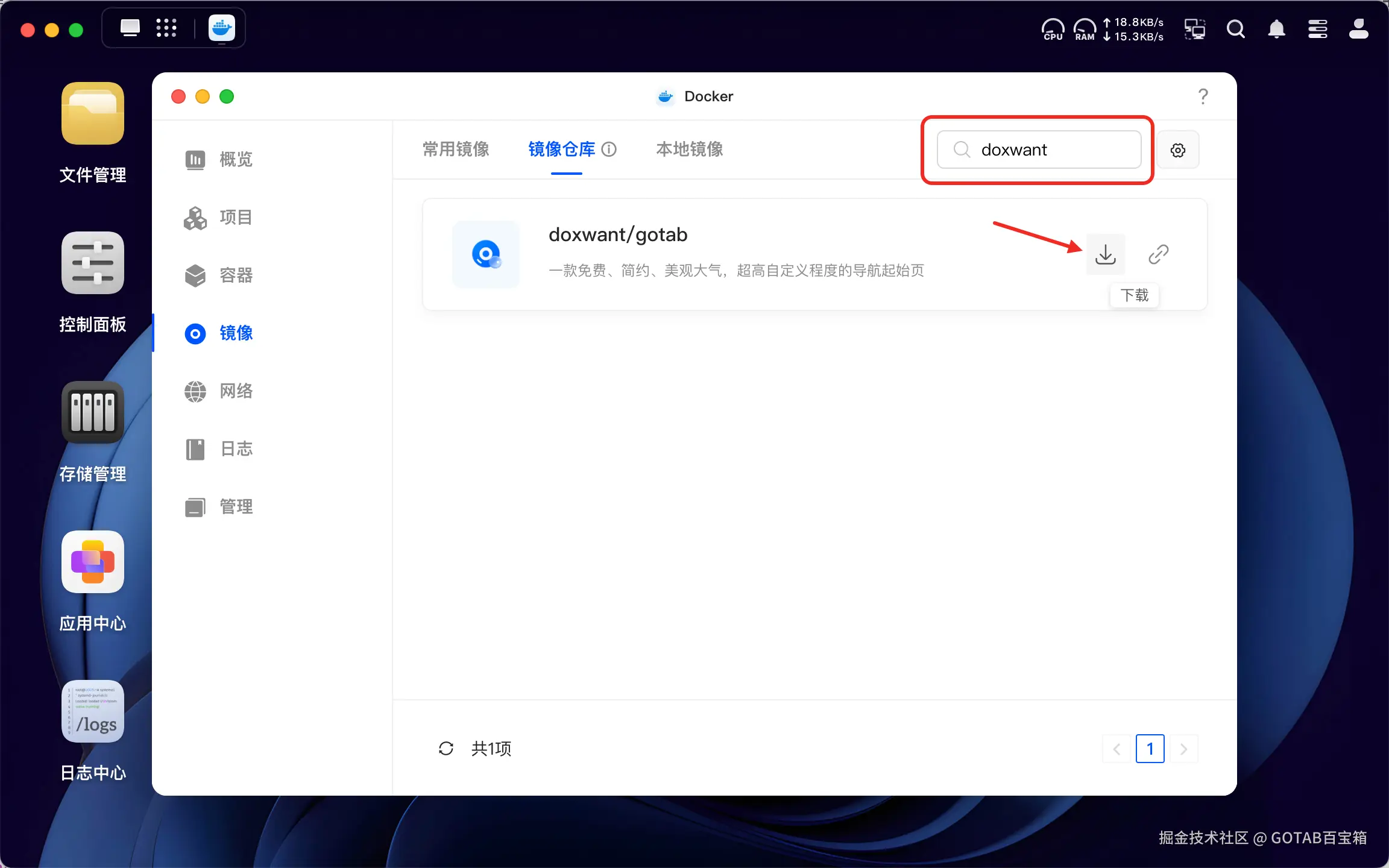Image resolution: width=1389 pixels, height=868 pixels.
Task: Show desktop from top bar icon
Action: [130, 28]
